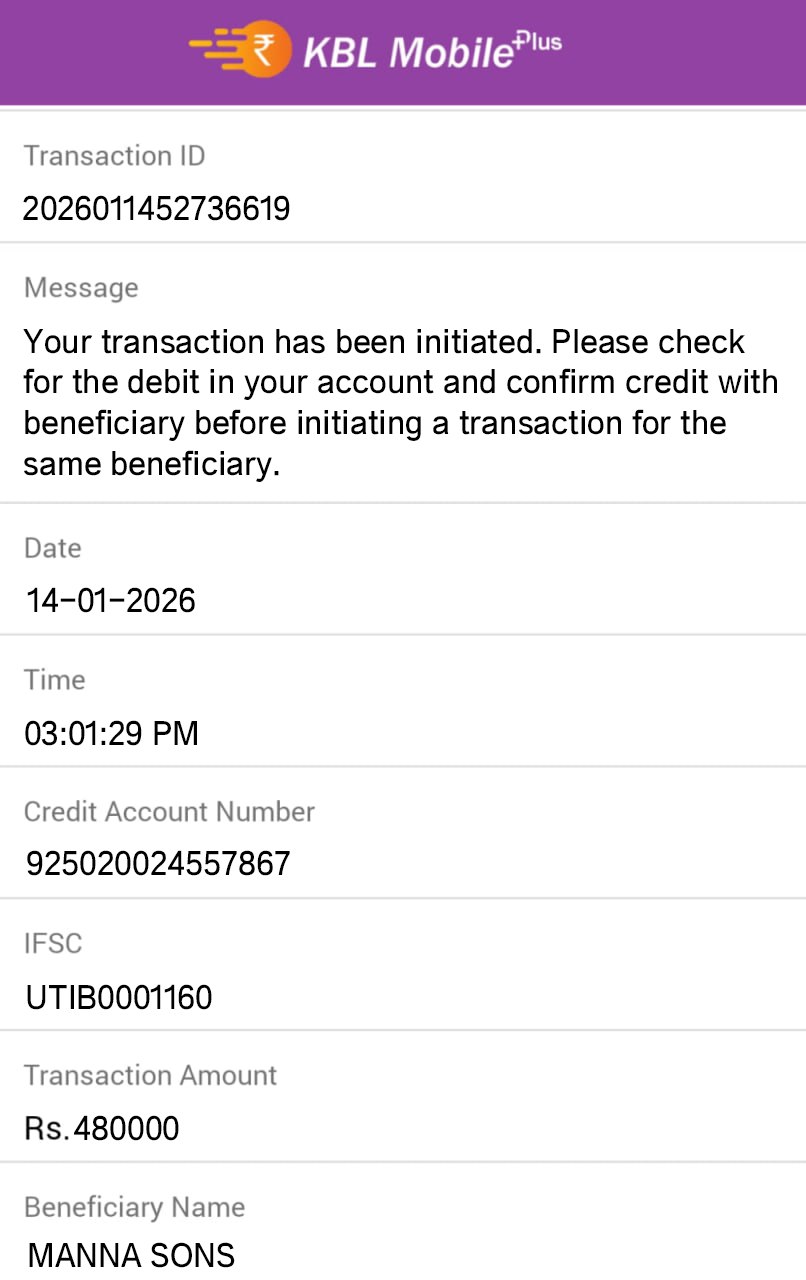Click the Message field label
Image resolution: width=806 pixels, height=1280 pixels.
coord(81,288)
